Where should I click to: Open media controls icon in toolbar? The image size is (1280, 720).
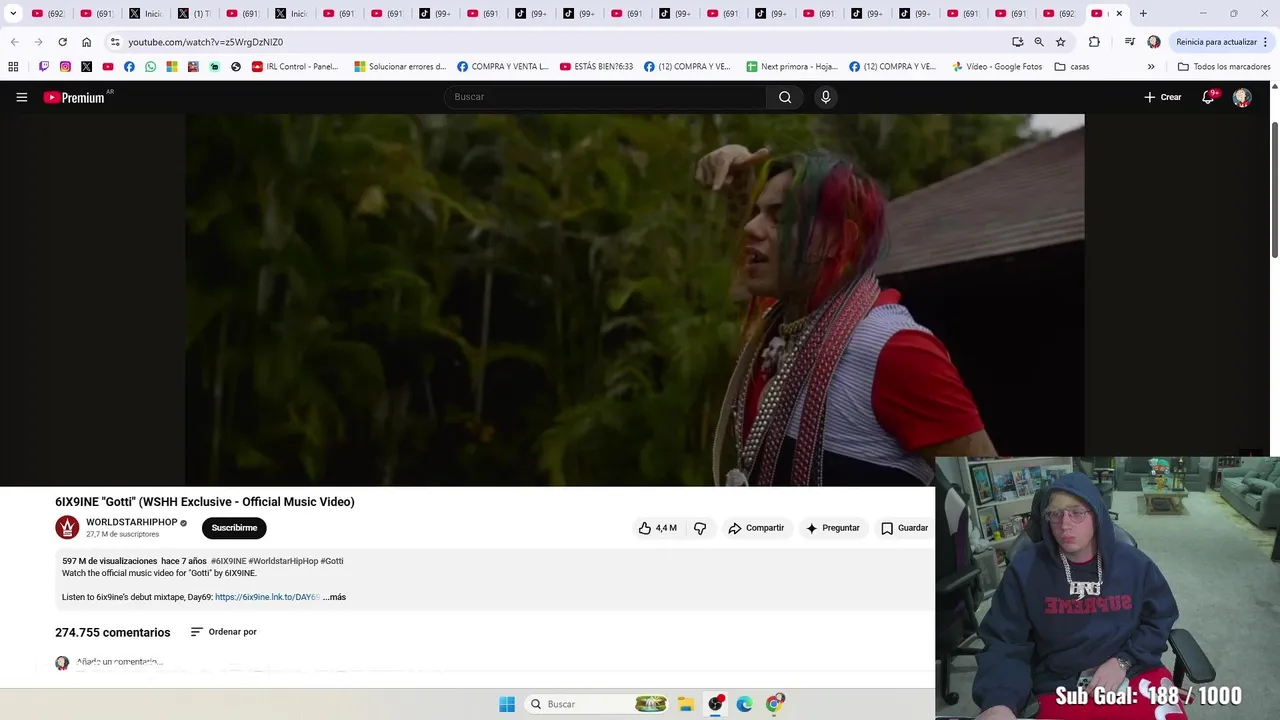tap(1129, 42)
